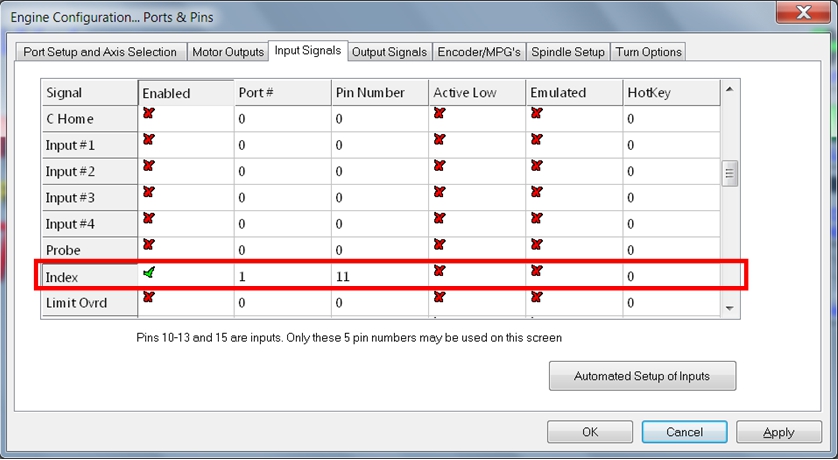Close the Engine Configuration dialog
Image resolution: width=838 pixels, height=460 pixels.
point(801,15)
